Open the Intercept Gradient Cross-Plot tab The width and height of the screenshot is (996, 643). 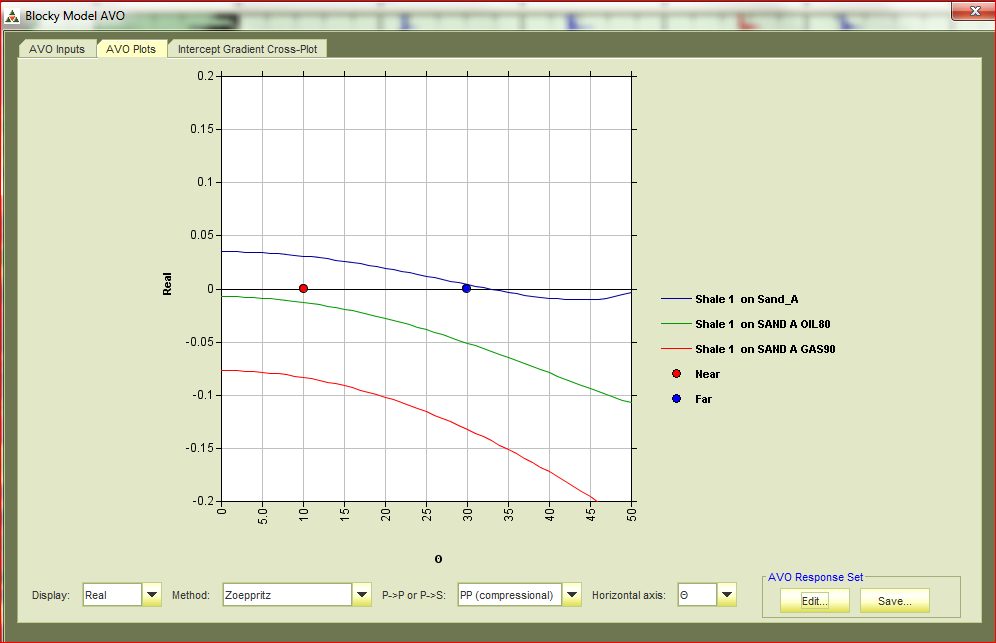tap(247, 49)
